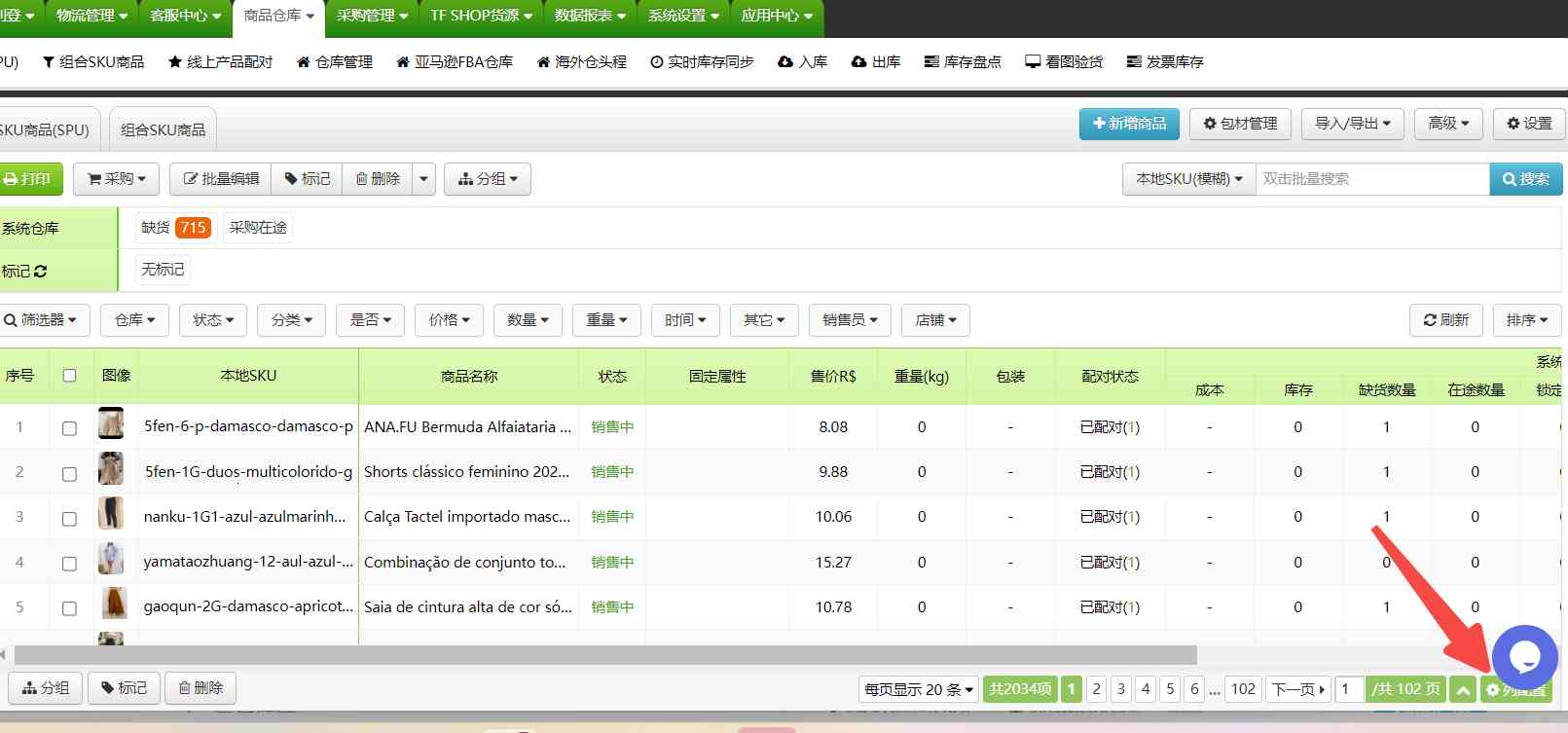The height and width of the screenshot is (733, 1568).
Task: Open the 筛选器 filter dropdown
Action: tap(45, 320)
